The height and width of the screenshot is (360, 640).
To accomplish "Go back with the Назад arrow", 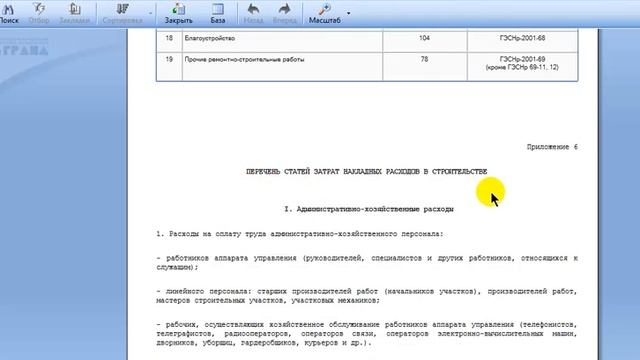I will coord(253,13).
